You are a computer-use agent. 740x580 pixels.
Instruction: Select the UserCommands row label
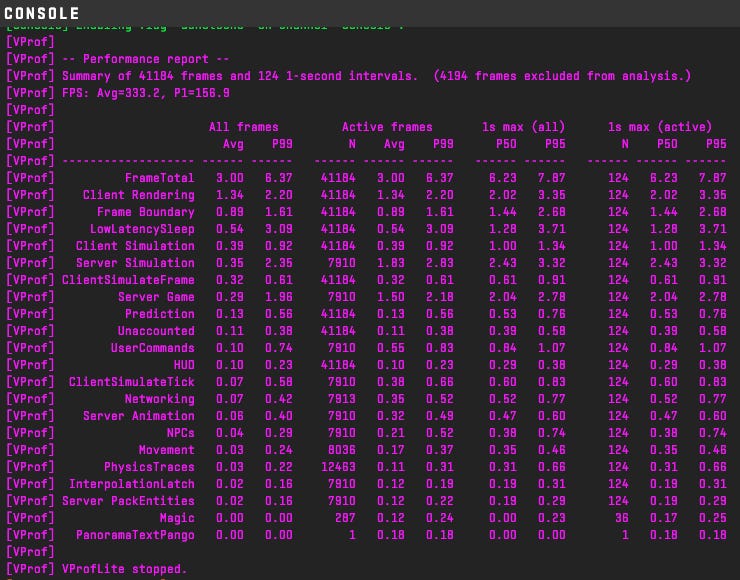152,348
